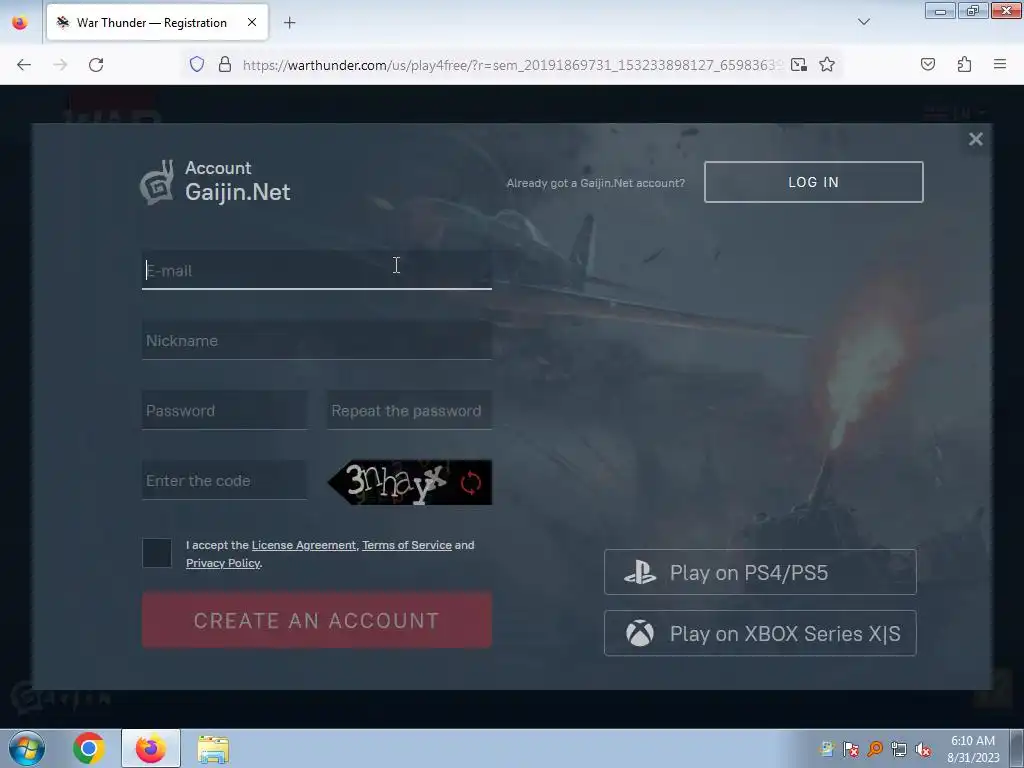Click Create an Account button

point(317,620)
